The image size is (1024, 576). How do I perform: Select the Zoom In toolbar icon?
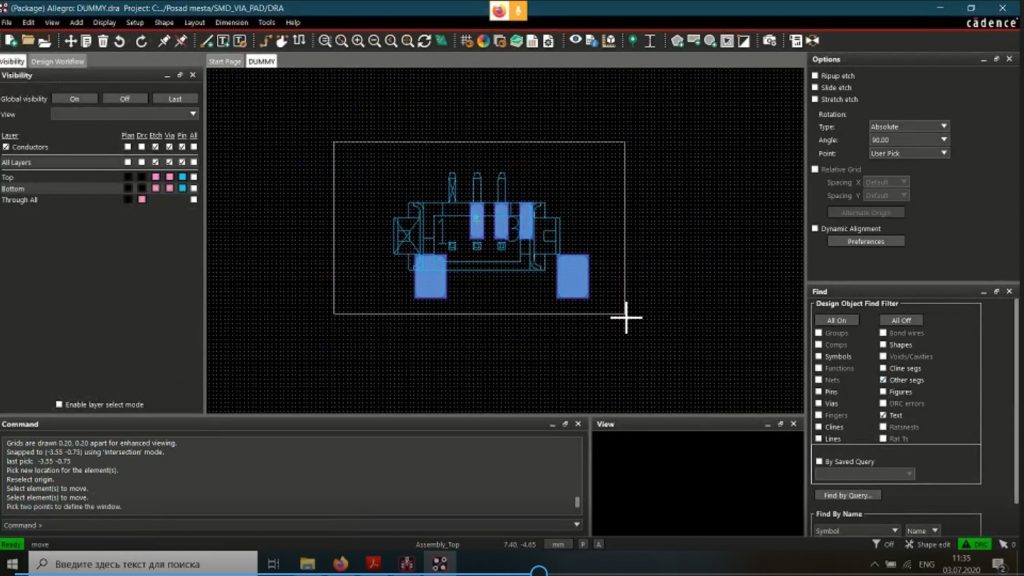click(358, 42)
